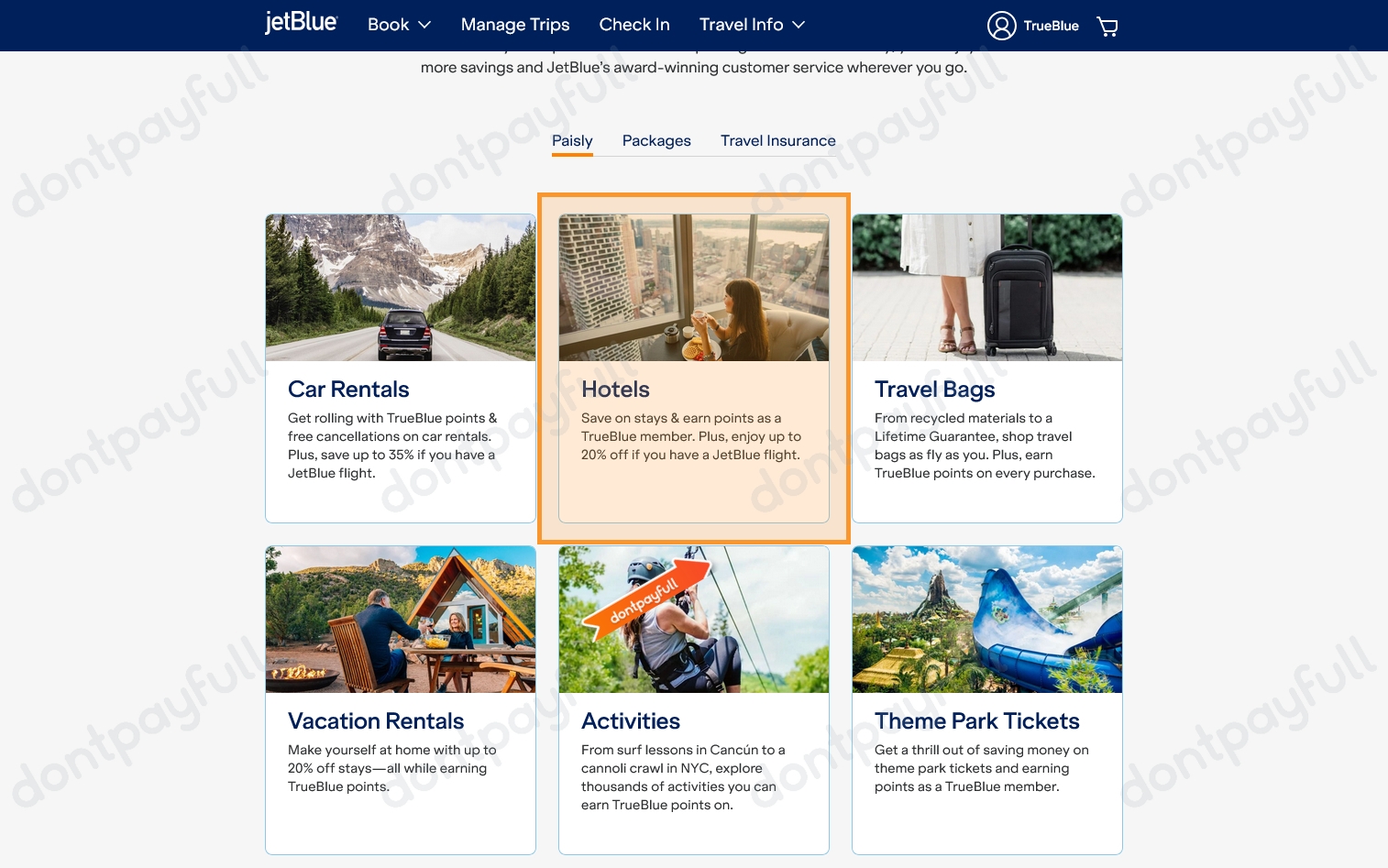Open Manage Trips from the navigation bar
The width and height of the screenshot is (1388, 868).
(515, 25)
